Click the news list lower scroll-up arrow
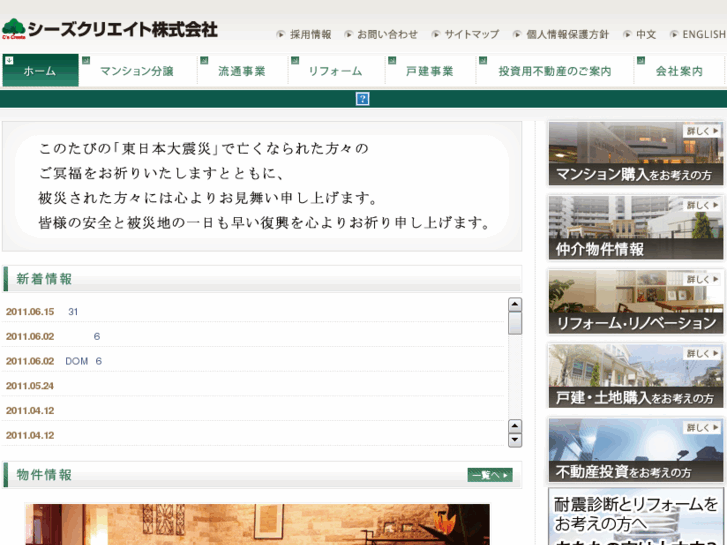Screen dimensions: 727x545 coord(515,426)
